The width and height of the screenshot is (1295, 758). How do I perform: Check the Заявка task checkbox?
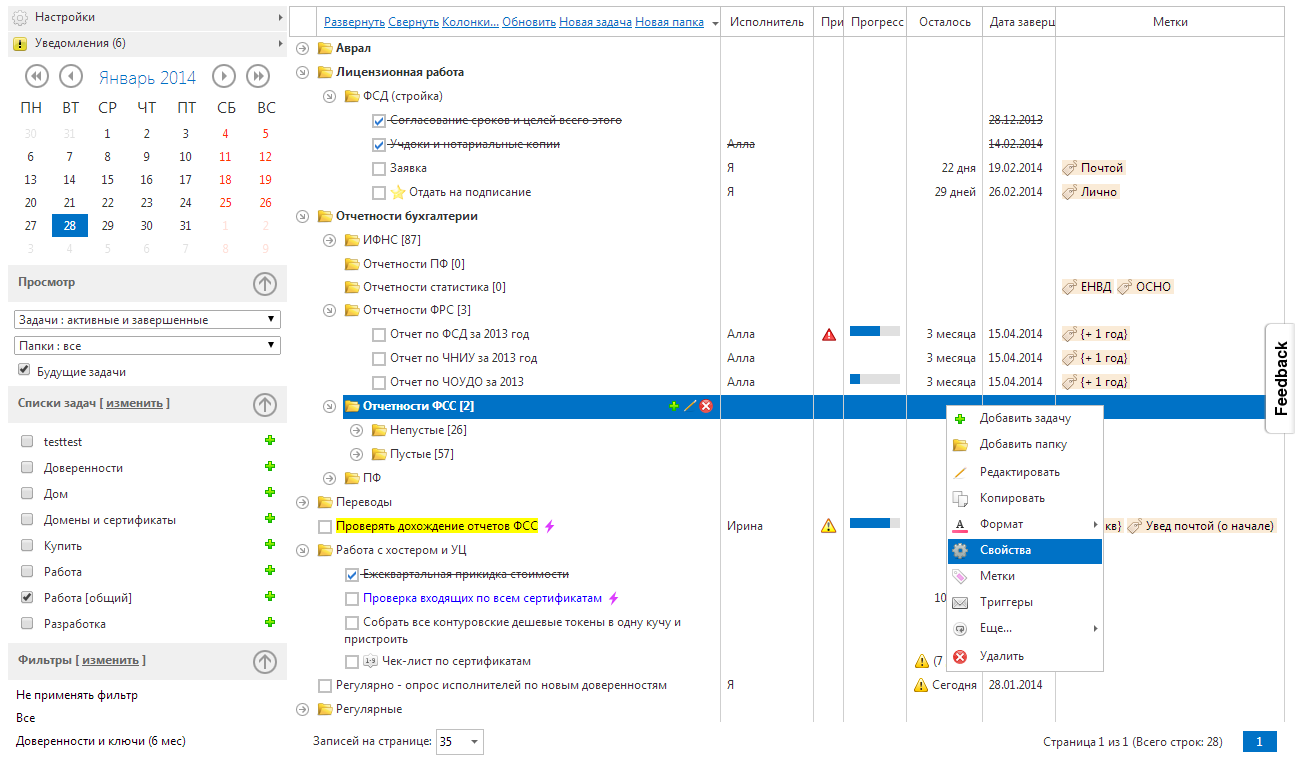[x=379, y=168]
